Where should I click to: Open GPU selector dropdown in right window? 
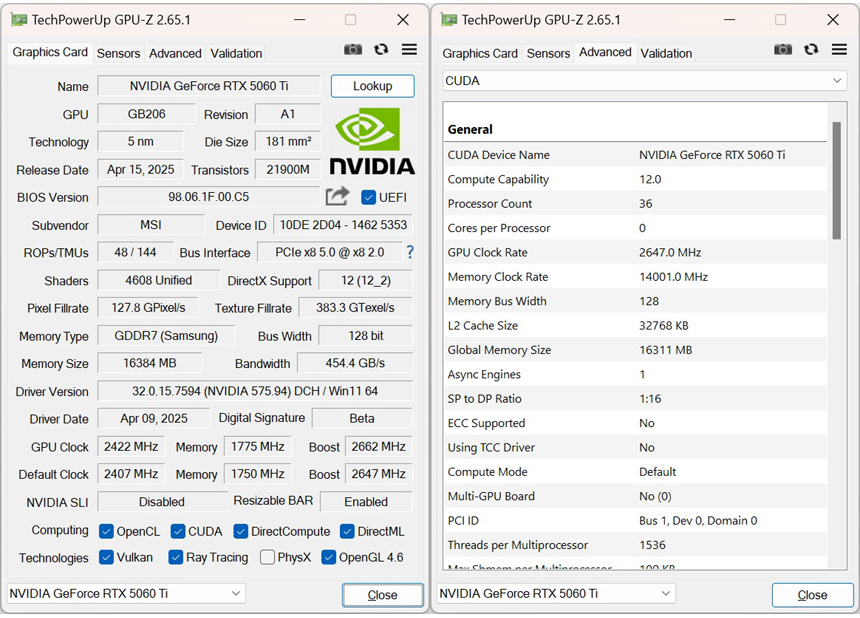pyautogui.click(x=555, y=593)
